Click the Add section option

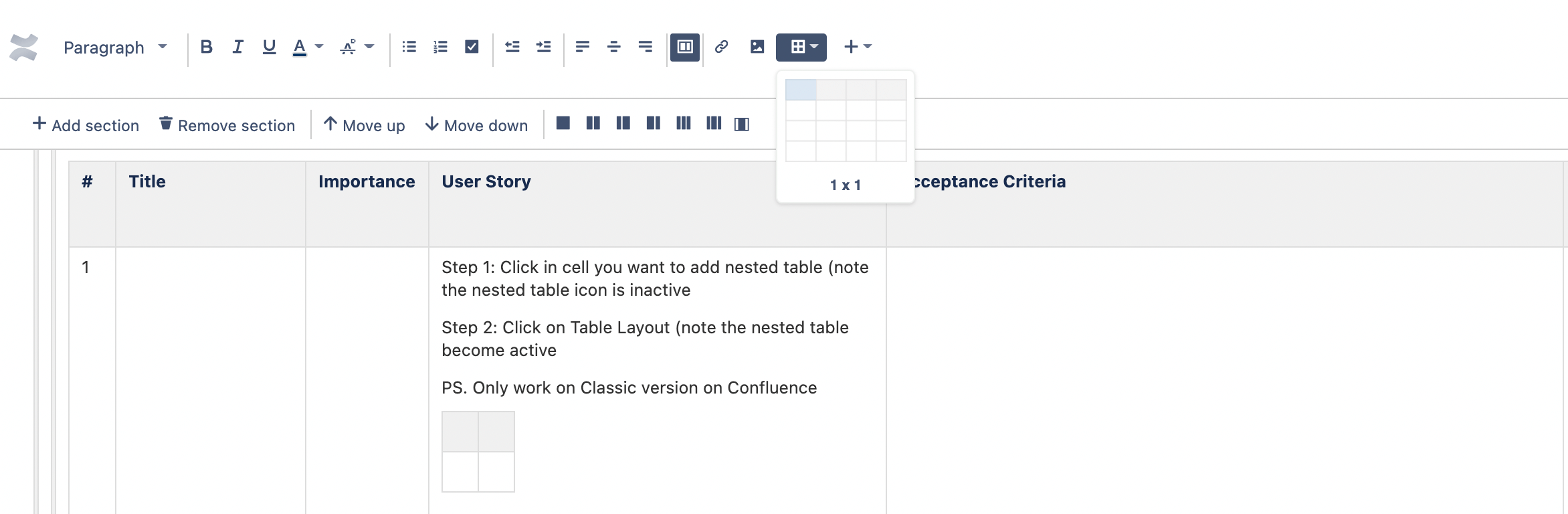[x=86, y=125]
